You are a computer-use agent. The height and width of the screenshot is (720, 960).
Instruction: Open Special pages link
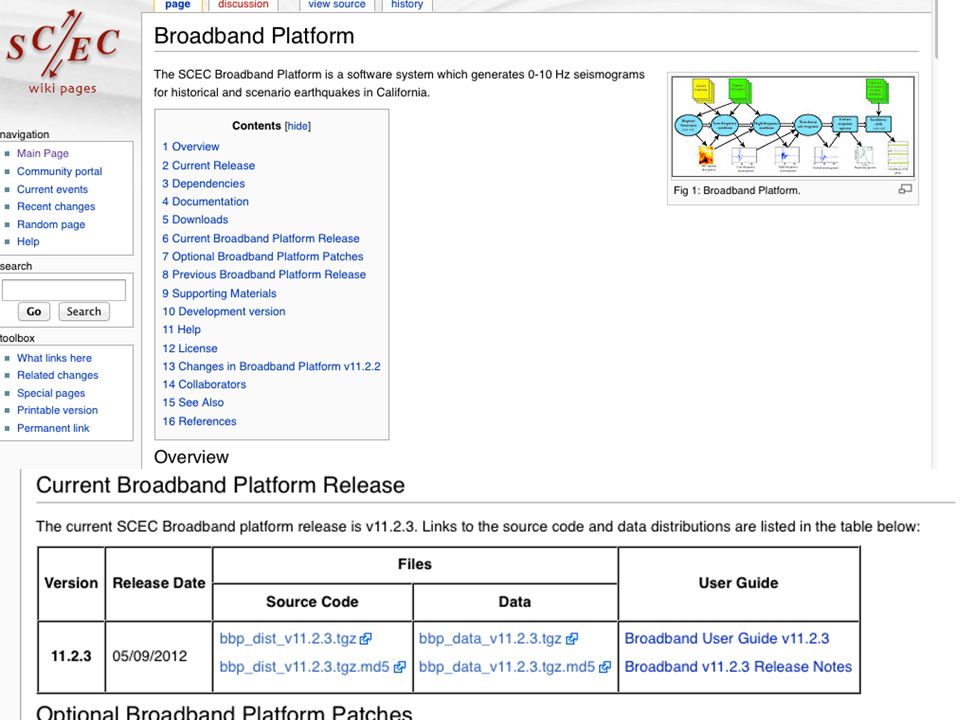51,393
